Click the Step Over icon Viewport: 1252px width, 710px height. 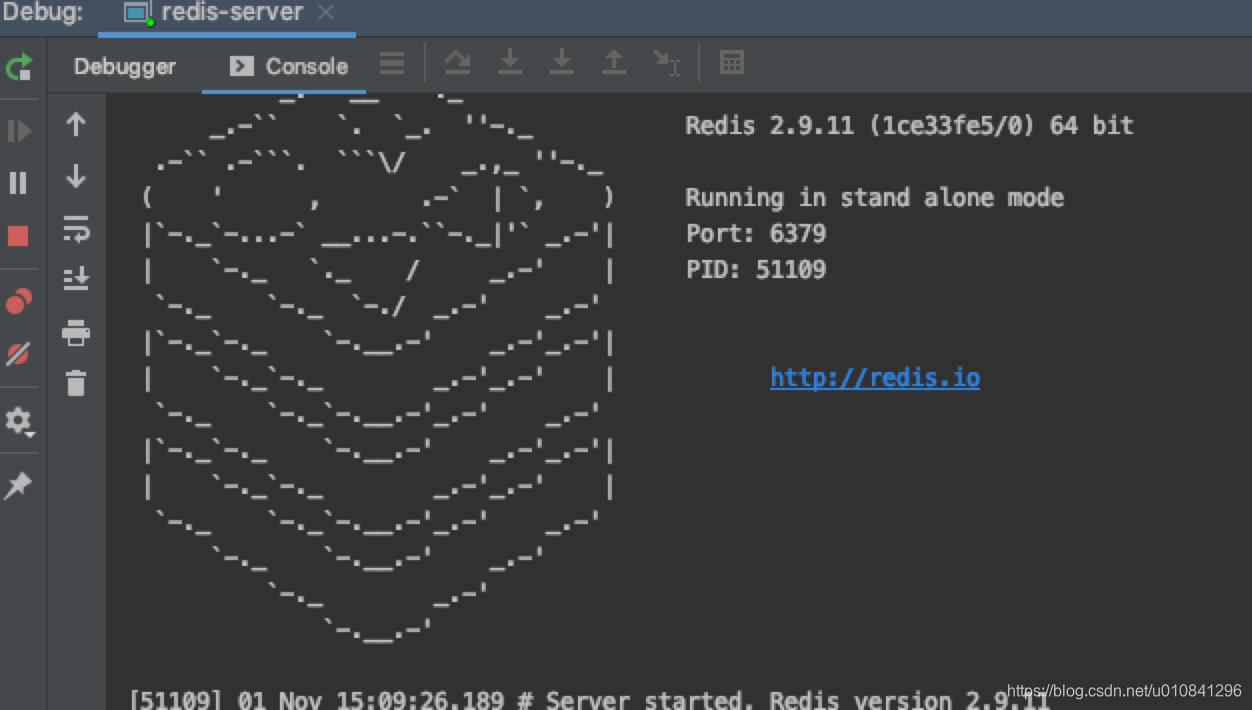510,63
